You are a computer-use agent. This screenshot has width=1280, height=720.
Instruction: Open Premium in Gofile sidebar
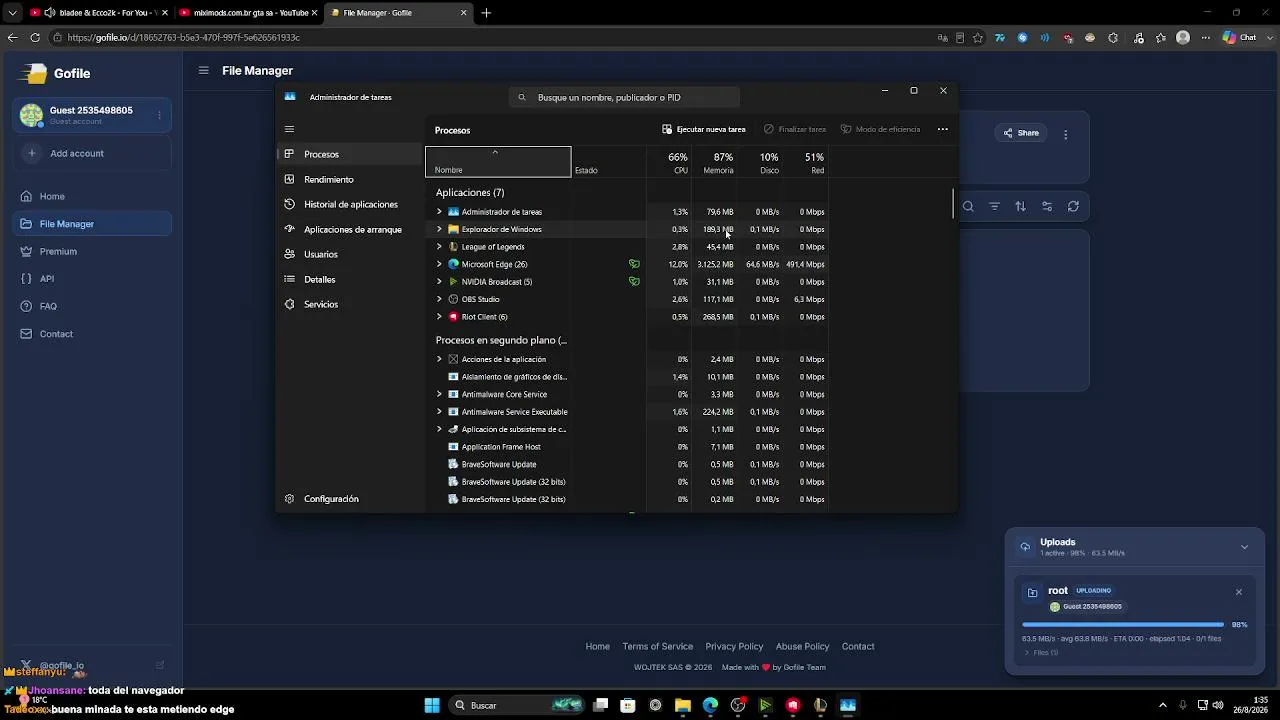93,252
